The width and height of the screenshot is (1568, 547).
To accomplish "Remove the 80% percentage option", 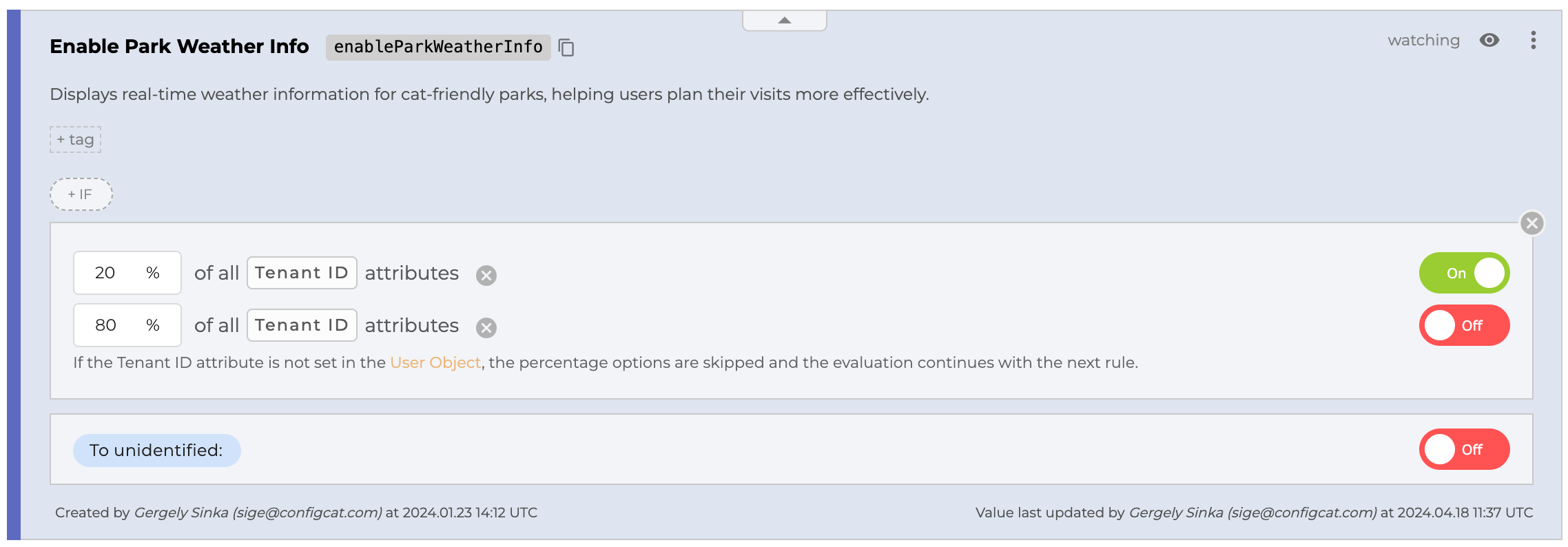I will pyautogui.click(x=486, y=328).
